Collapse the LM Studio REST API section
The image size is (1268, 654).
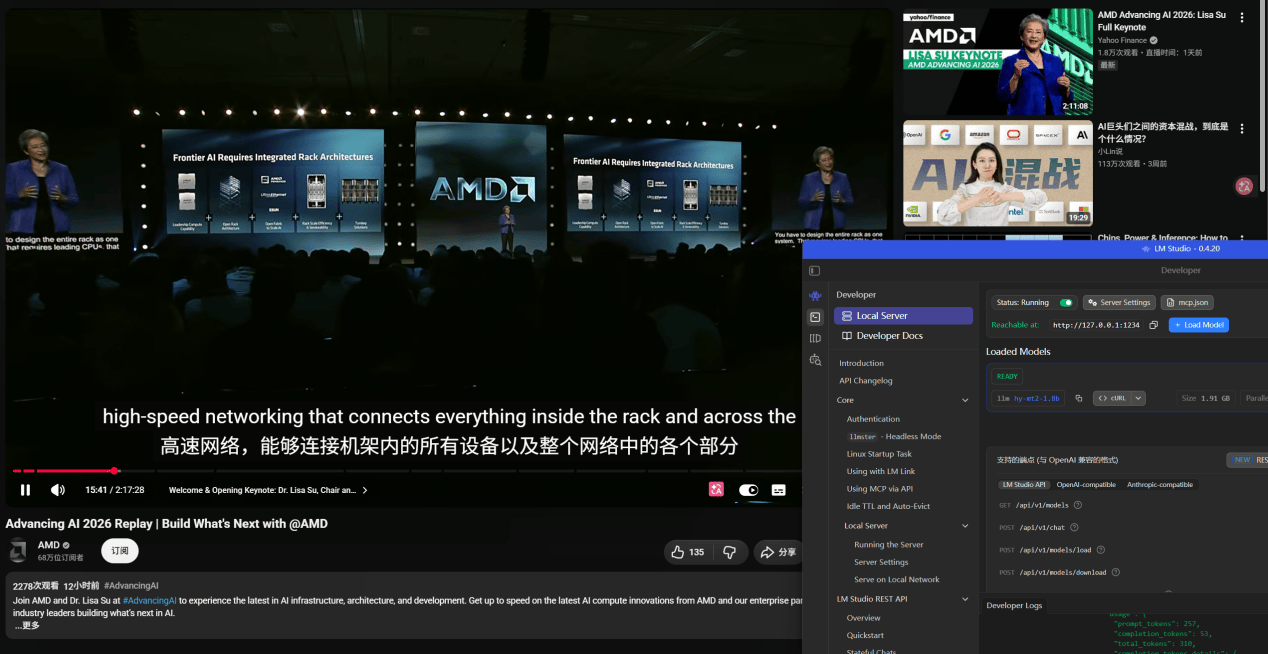pos(965,599)
